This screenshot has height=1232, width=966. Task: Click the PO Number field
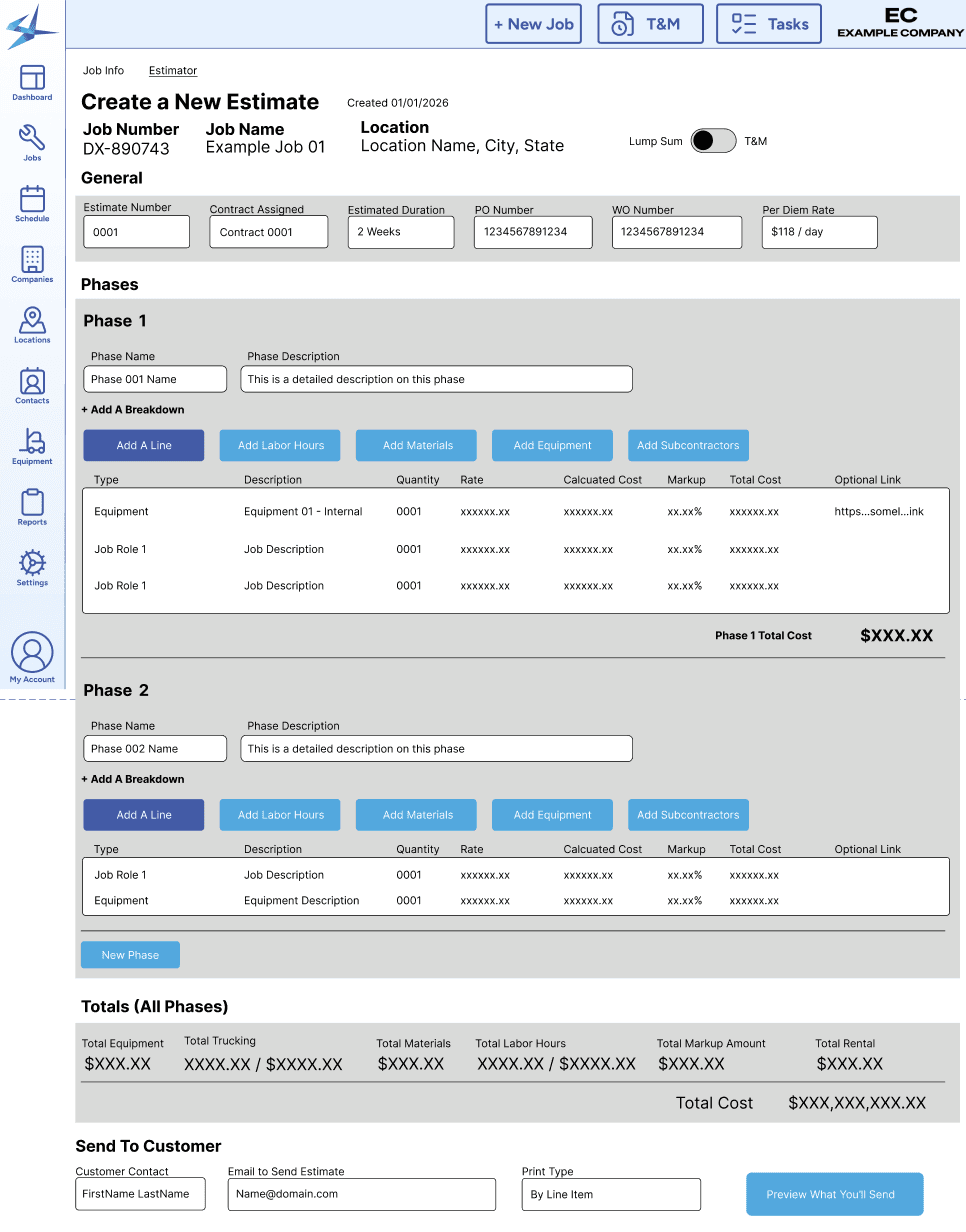533,232
